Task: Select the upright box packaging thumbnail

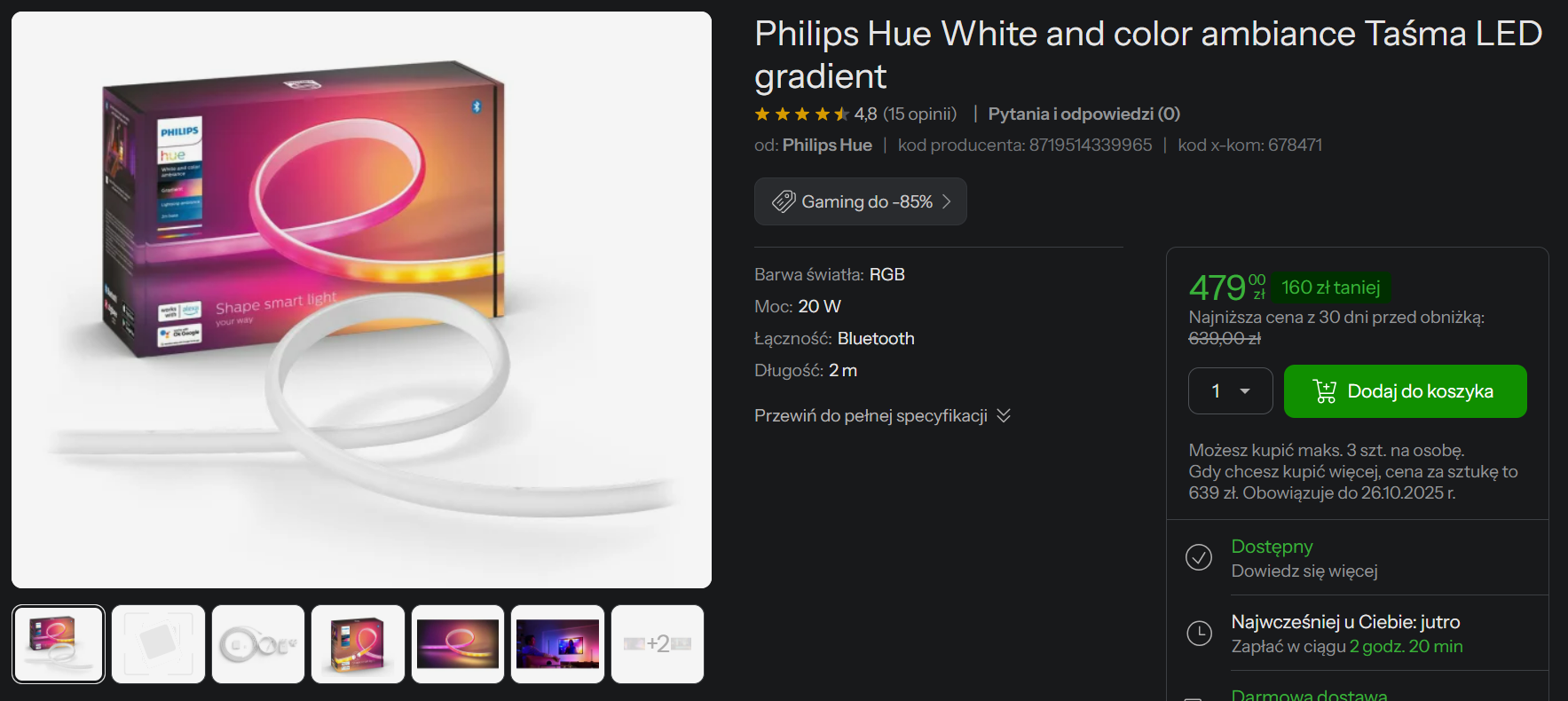Action: tap(359, 644)
